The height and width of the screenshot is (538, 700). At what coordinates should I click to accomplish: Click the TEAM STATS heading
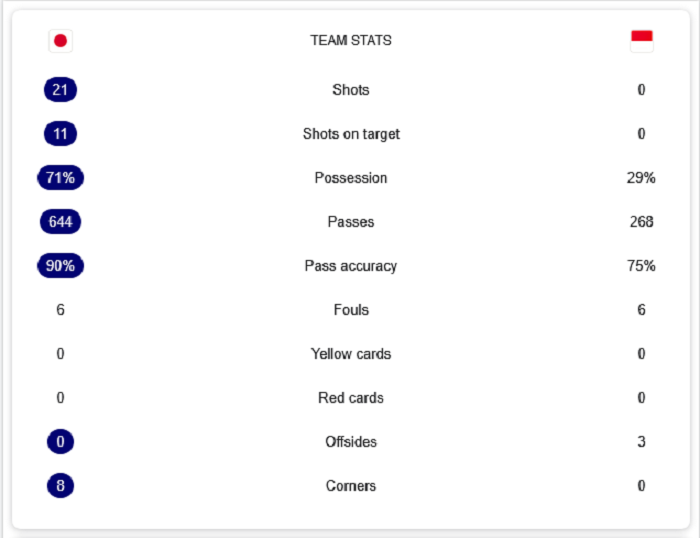[351, 41]
